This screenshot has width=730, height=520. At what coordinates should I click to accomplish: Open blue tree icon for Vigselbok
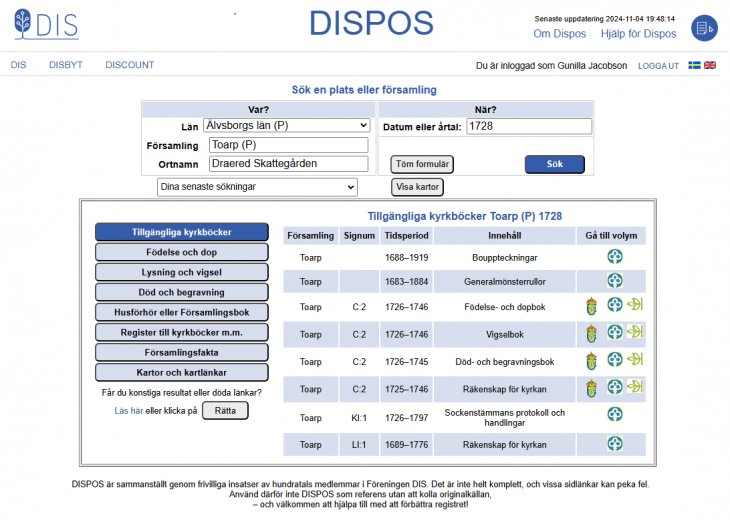coord(615,332)
